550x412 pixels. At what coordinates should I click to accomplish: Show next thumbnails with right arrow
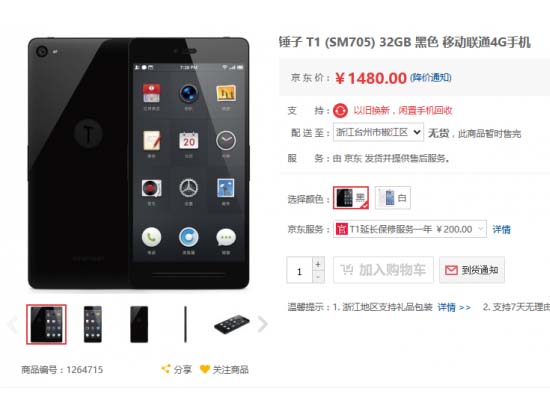pyautogui.click(x=262, y=324)
